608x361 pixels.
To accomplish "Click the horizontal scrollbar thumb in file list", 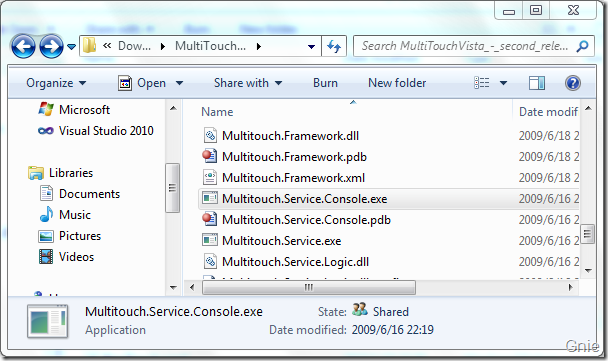I will pos(309,287).
